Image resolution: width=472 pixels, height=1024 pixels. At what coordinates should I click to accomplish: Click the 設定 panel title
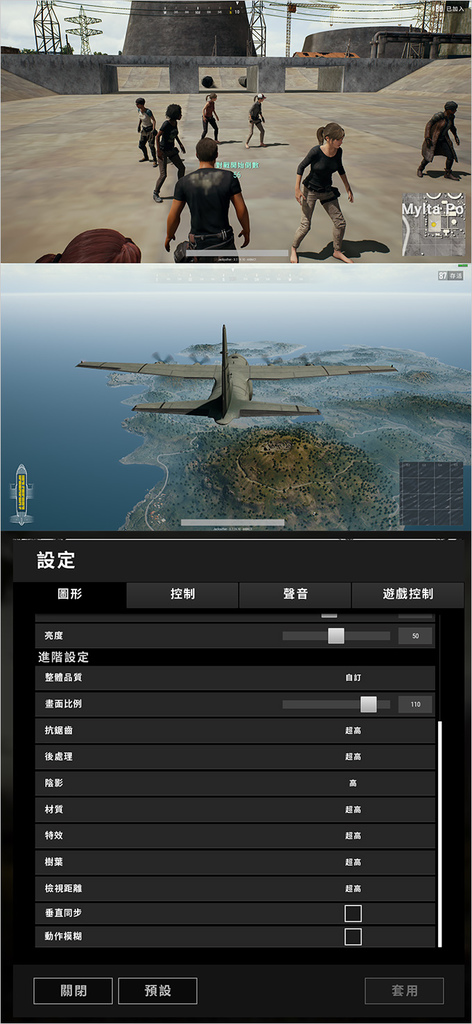[x=56, y=560]
